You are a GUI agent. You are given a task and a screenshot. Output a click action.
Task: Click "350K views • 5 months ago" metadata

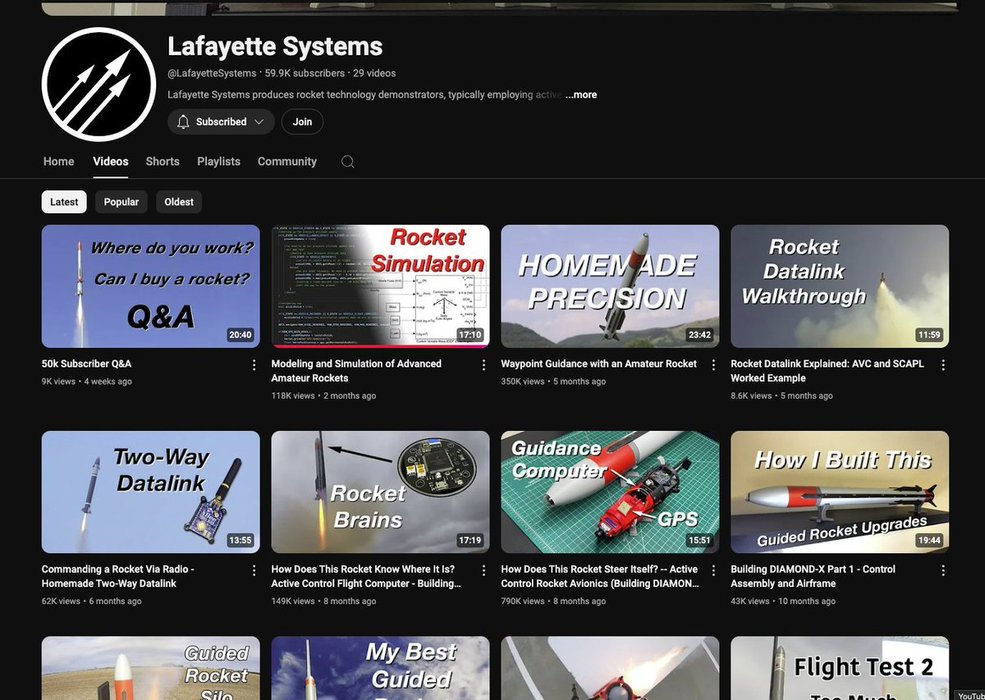pos(553,381)
